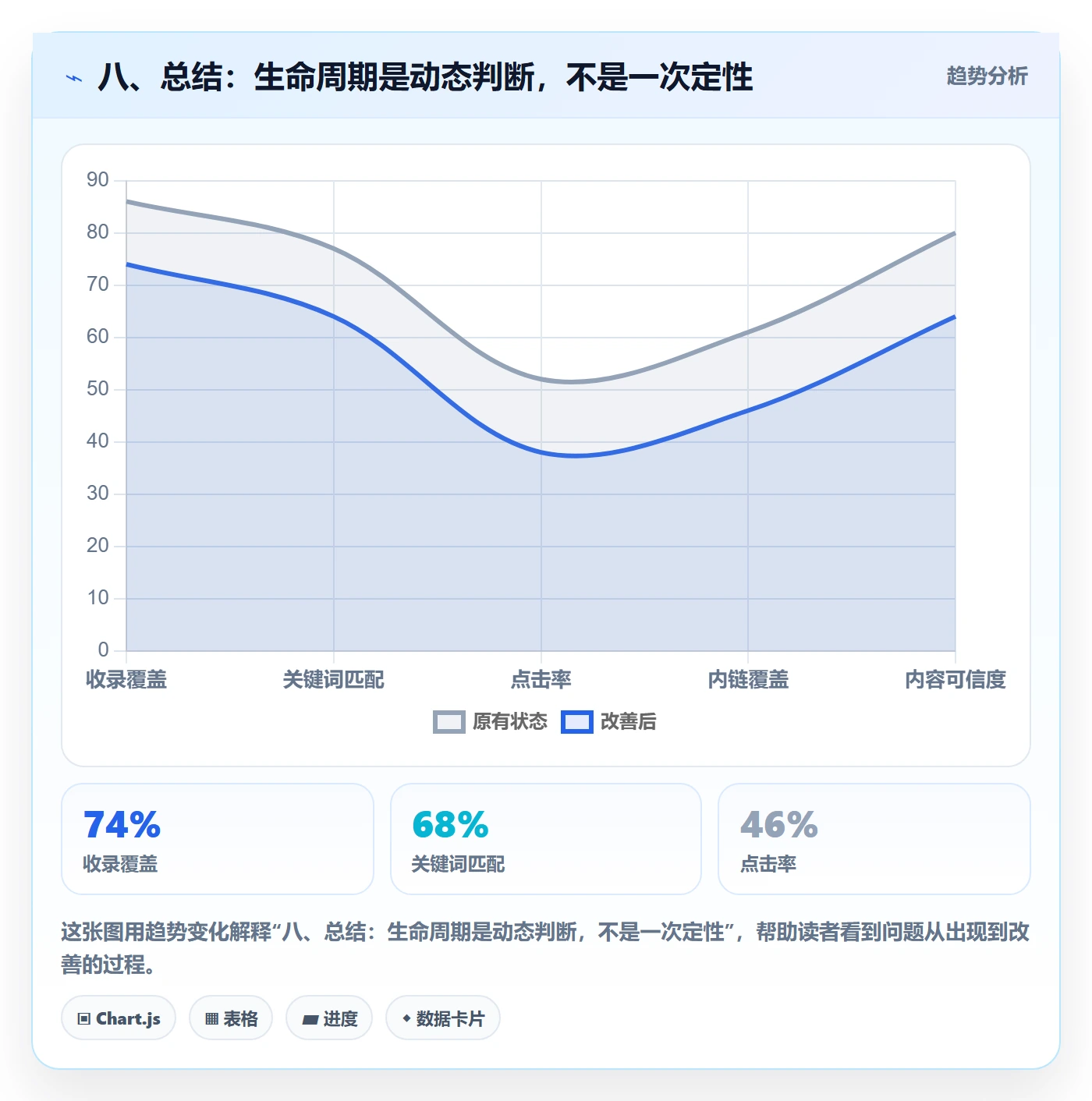1092x1101 pixels.
Task: Open the 68% 关键词匹配 stat card
Action: [546, 839]
